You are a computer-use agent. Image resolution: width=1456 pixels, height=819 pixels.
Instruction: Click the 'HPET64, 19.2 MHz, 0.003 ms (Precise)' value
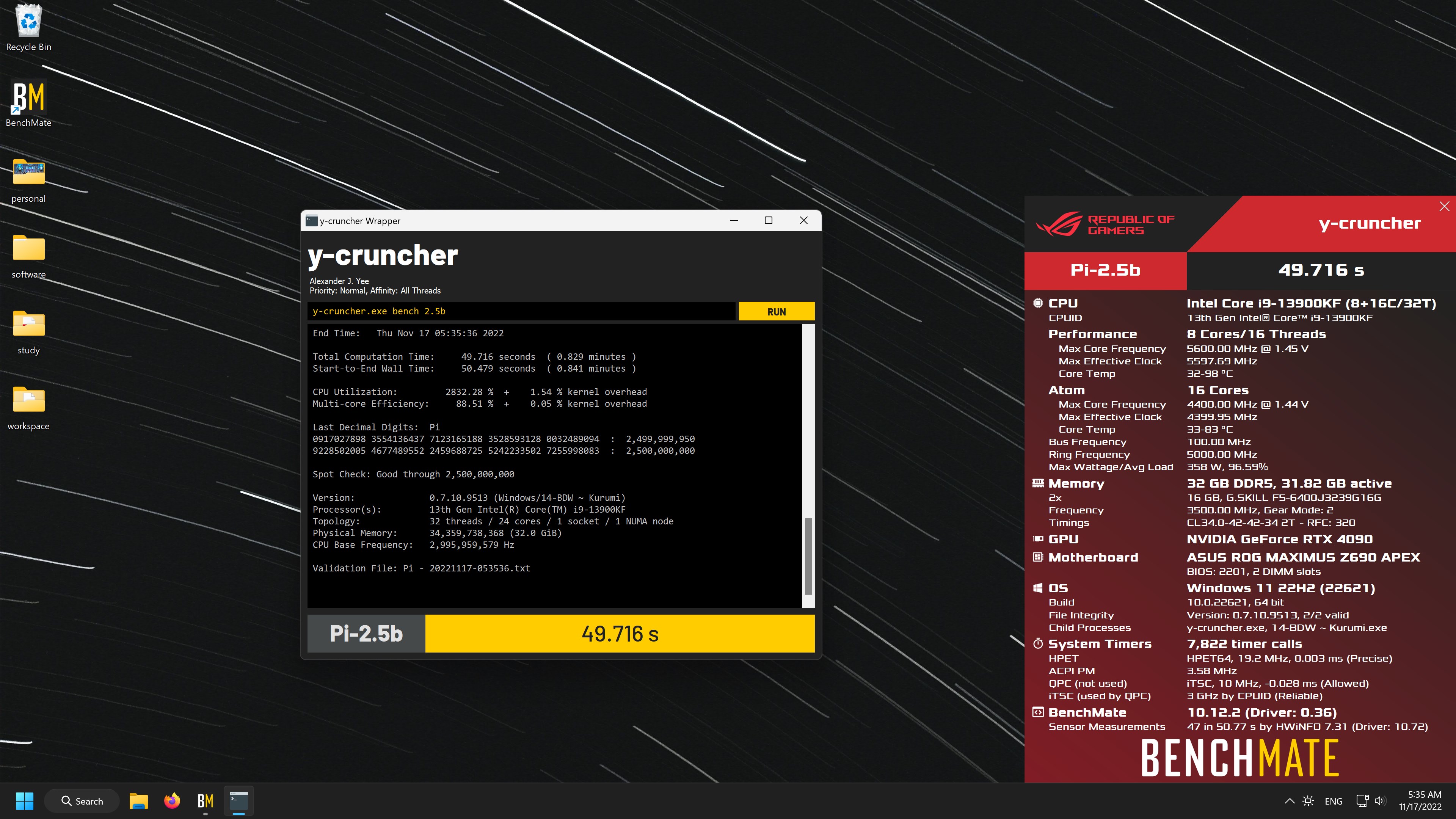(1289, 659)
